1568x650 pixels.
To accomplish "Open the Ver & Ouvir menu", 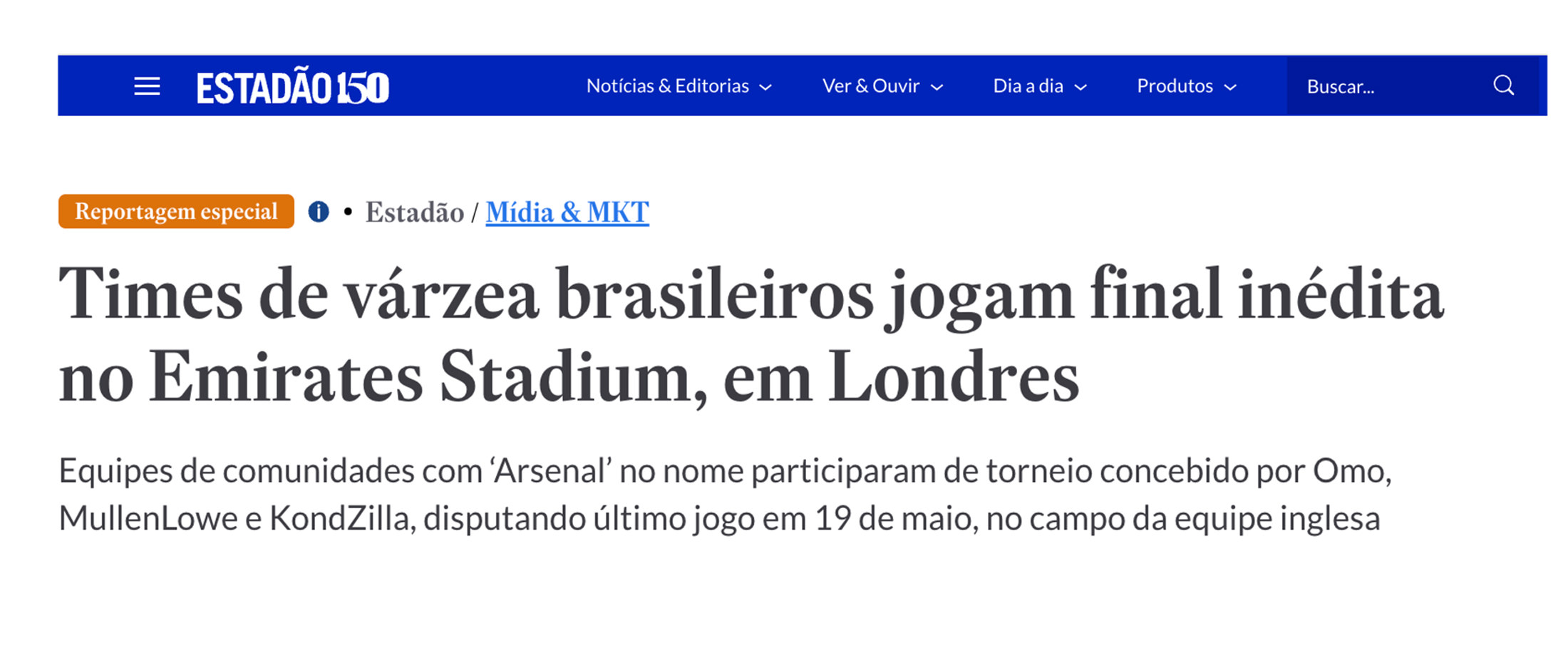I will point(870,86).
